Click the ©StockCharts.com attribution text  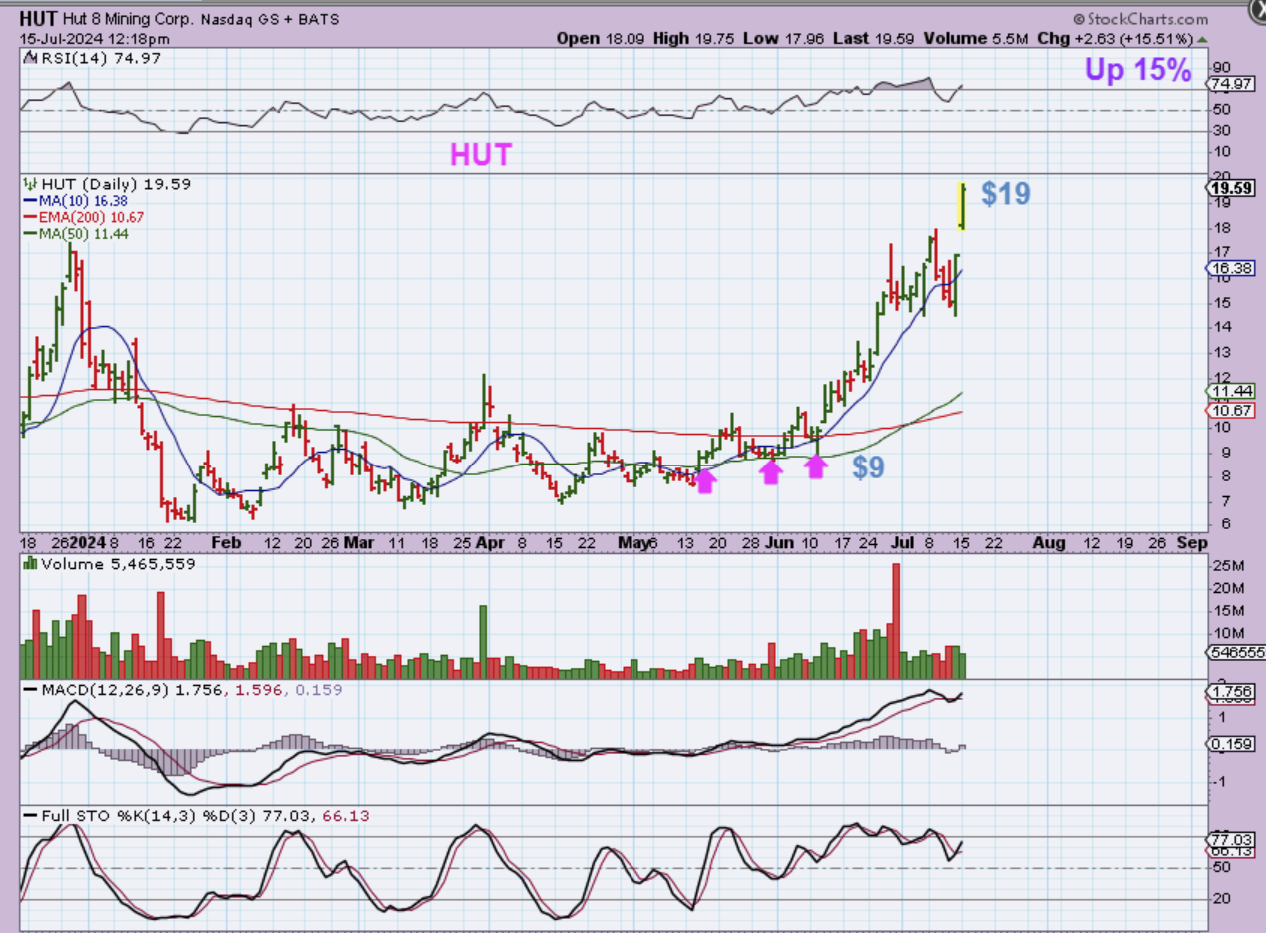click(x=1140, y=19)
